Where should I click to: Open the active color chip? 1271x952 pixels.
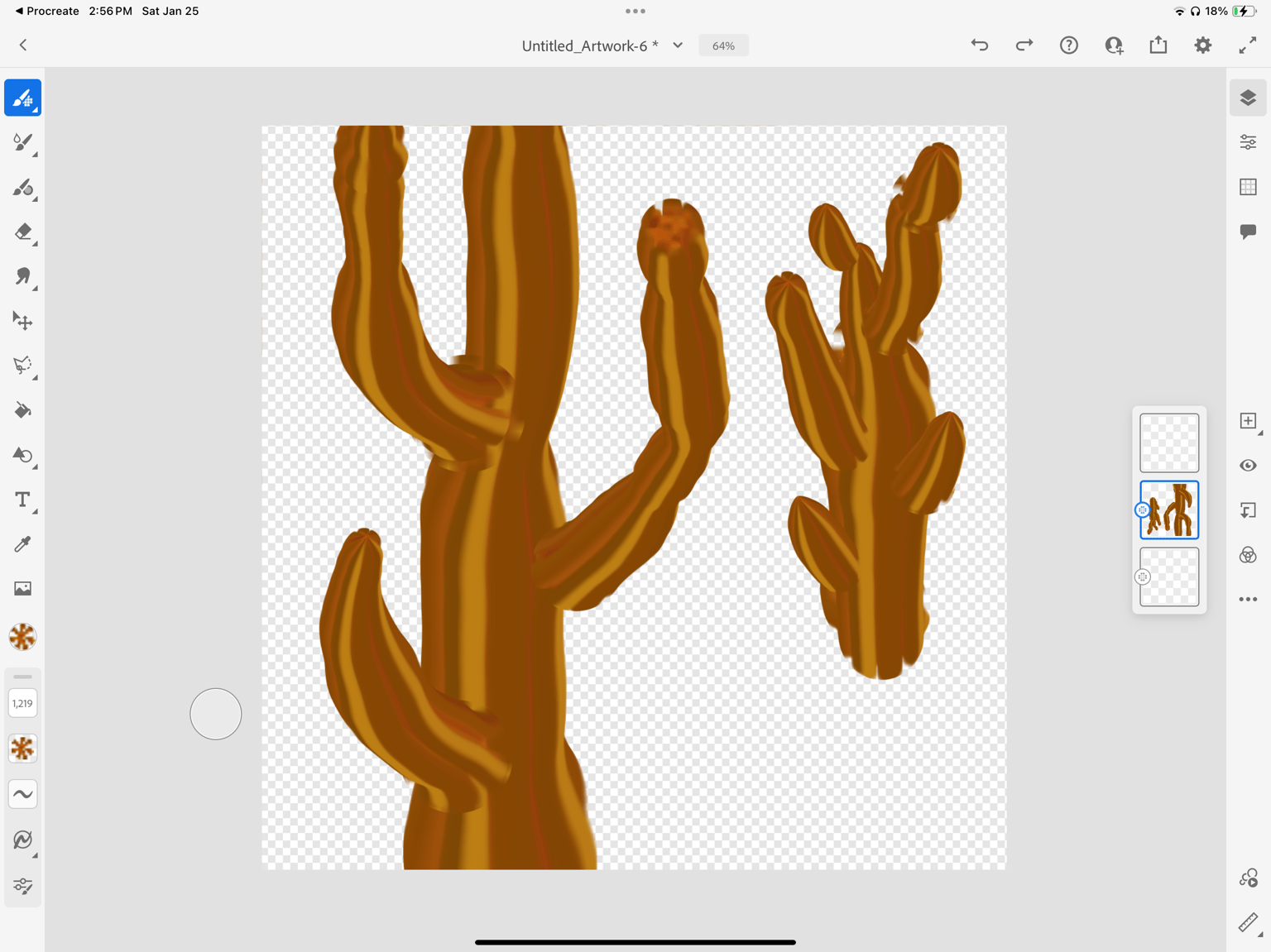pos(22,637)
